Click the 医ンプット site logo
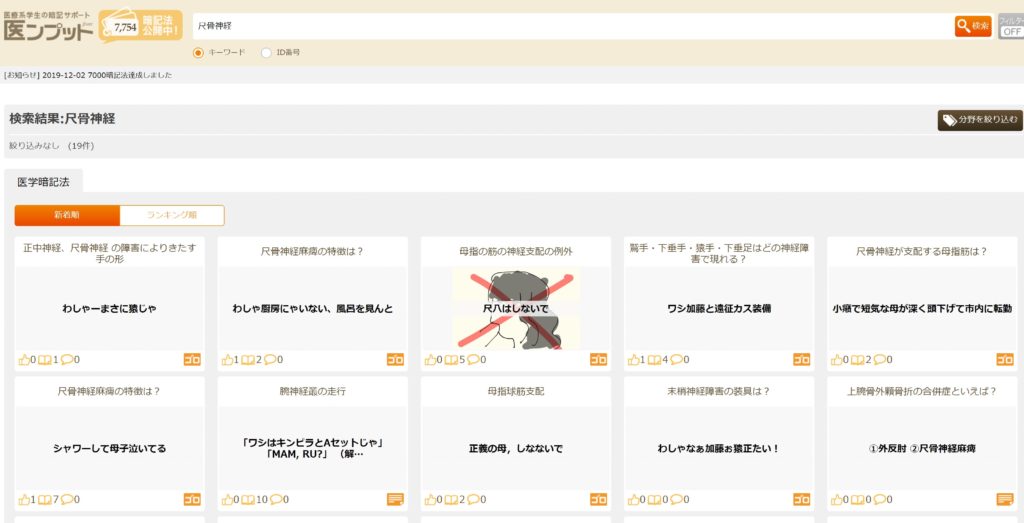 (x=48, y=27)
